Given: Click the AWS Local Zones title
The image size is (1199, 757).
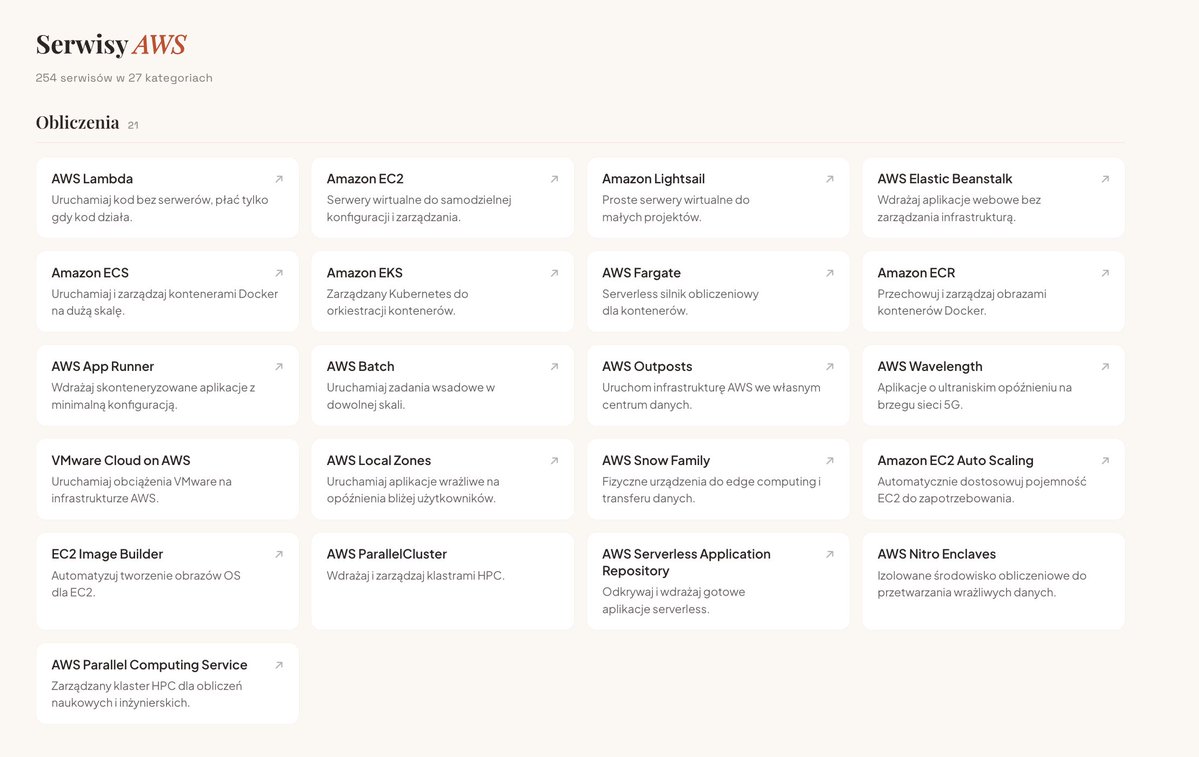Looking at the screenshot, I should (379, 460).
